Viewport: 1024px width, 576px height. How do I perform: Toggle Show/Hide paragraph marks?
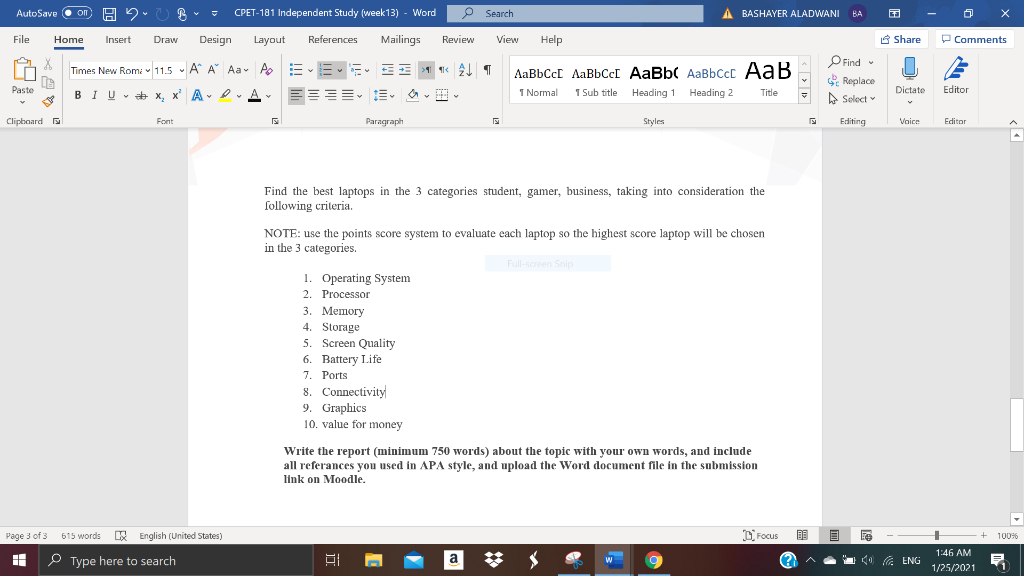(x=487, y=70)
